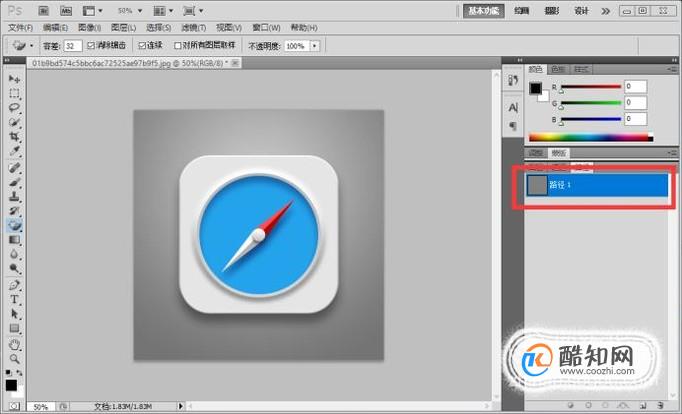Select the Move tool

pyautogui.click(x=14, y=79)
